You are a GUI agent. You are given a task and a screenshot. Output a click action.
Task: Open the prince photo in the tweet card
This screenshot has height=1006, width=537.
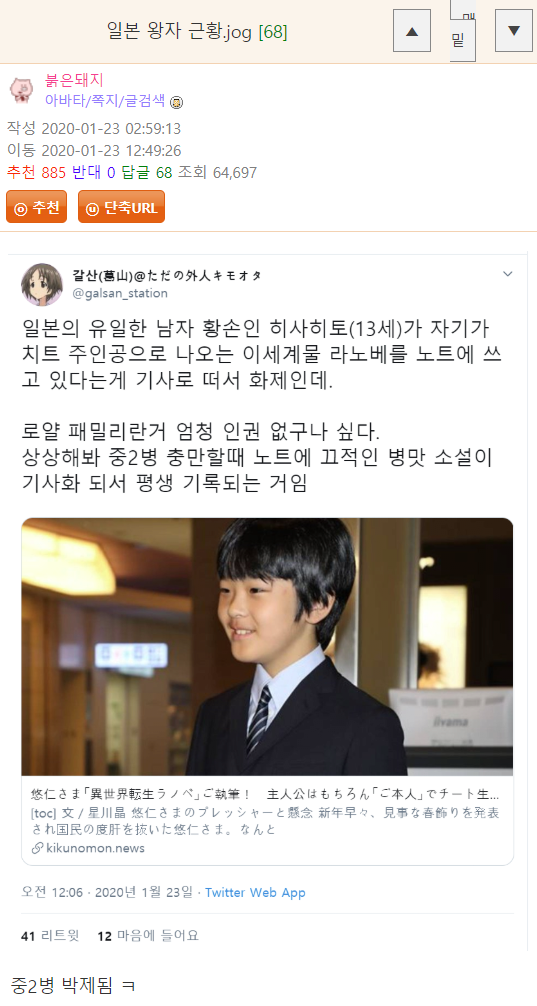point(268,647)
